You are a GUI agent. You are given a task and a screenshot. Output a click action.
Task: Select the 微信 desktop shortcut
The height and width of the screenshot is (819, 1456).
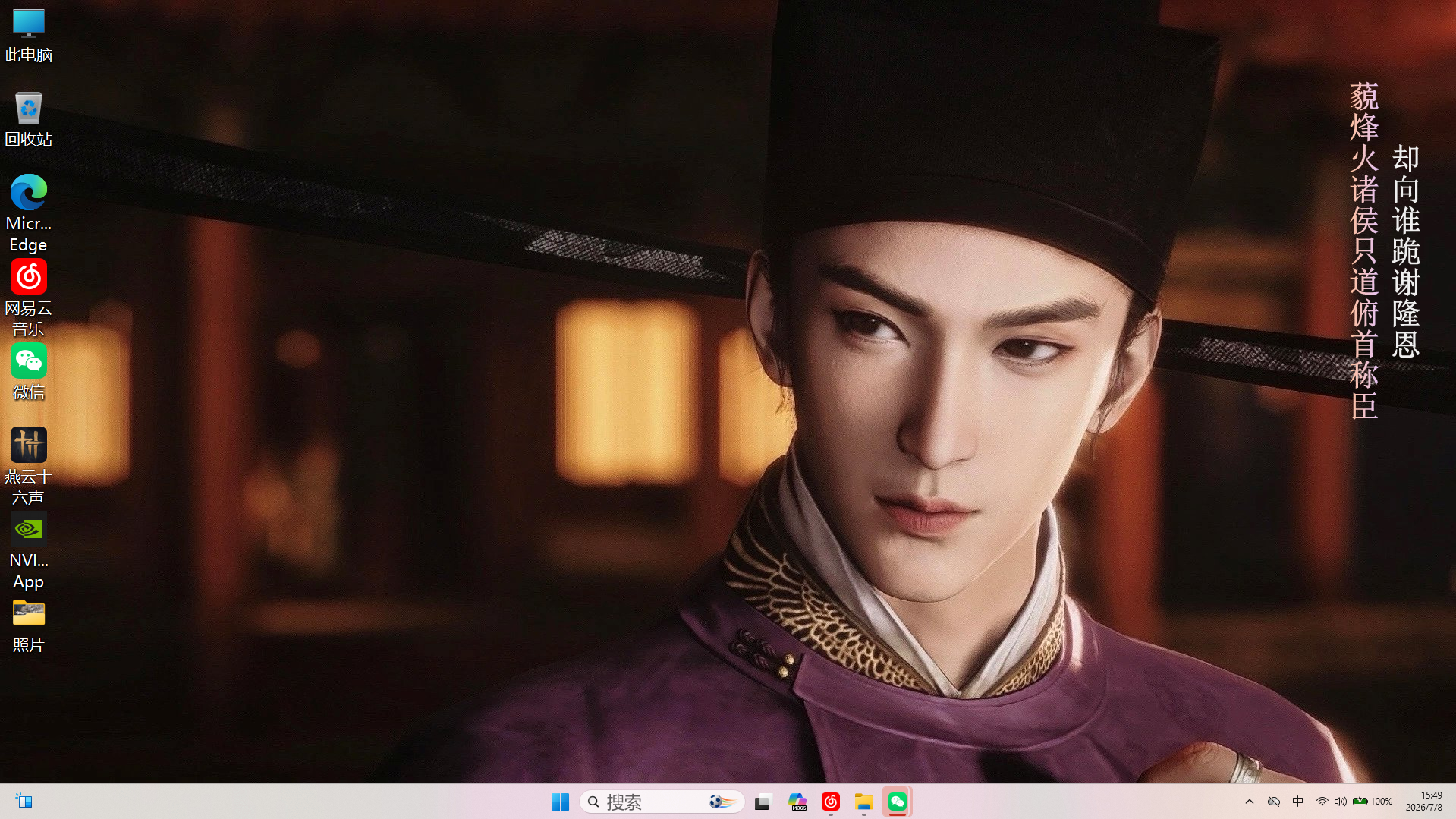28,373
